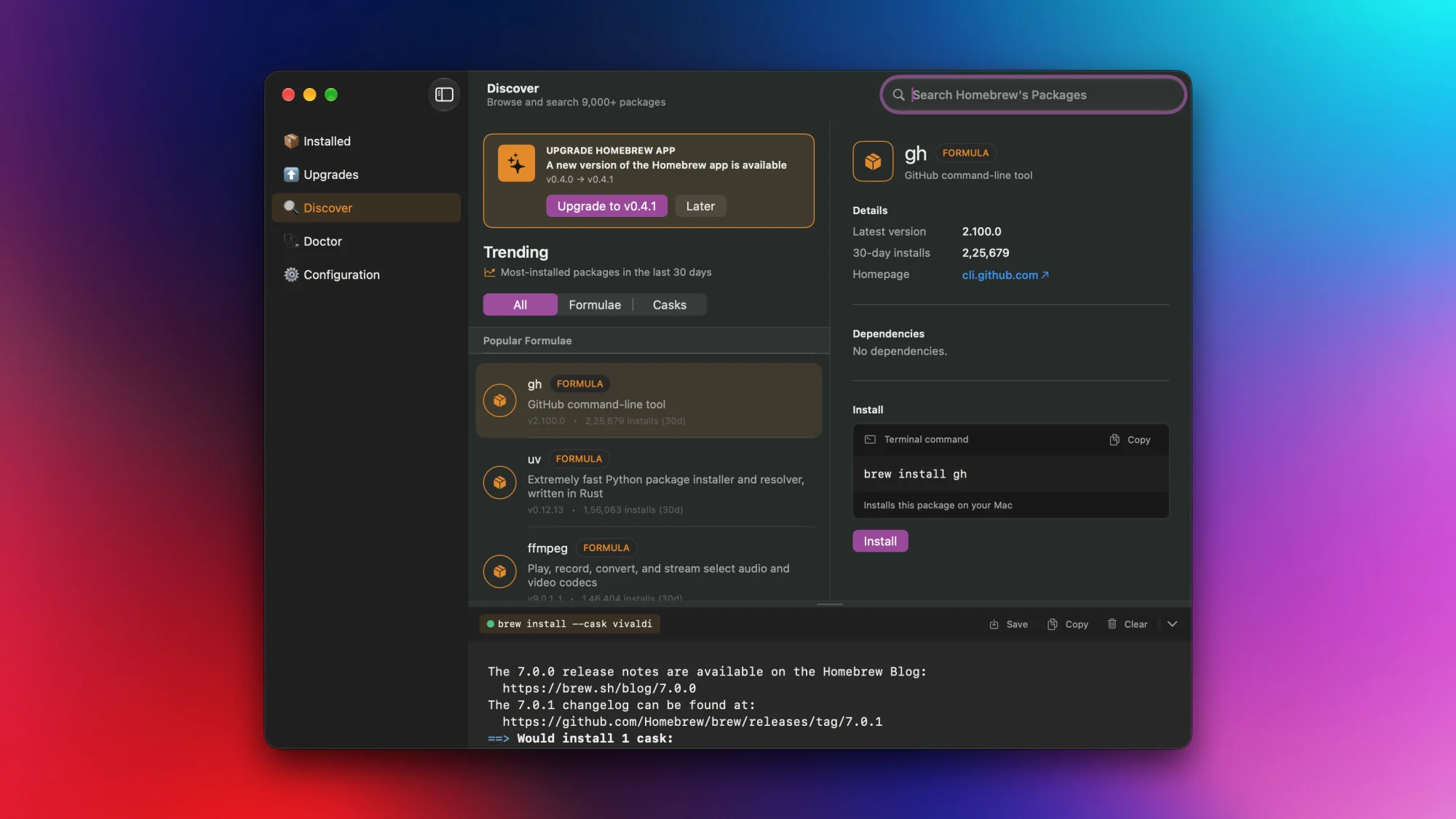Grab the terminal panel divider handle

point(829,604)
